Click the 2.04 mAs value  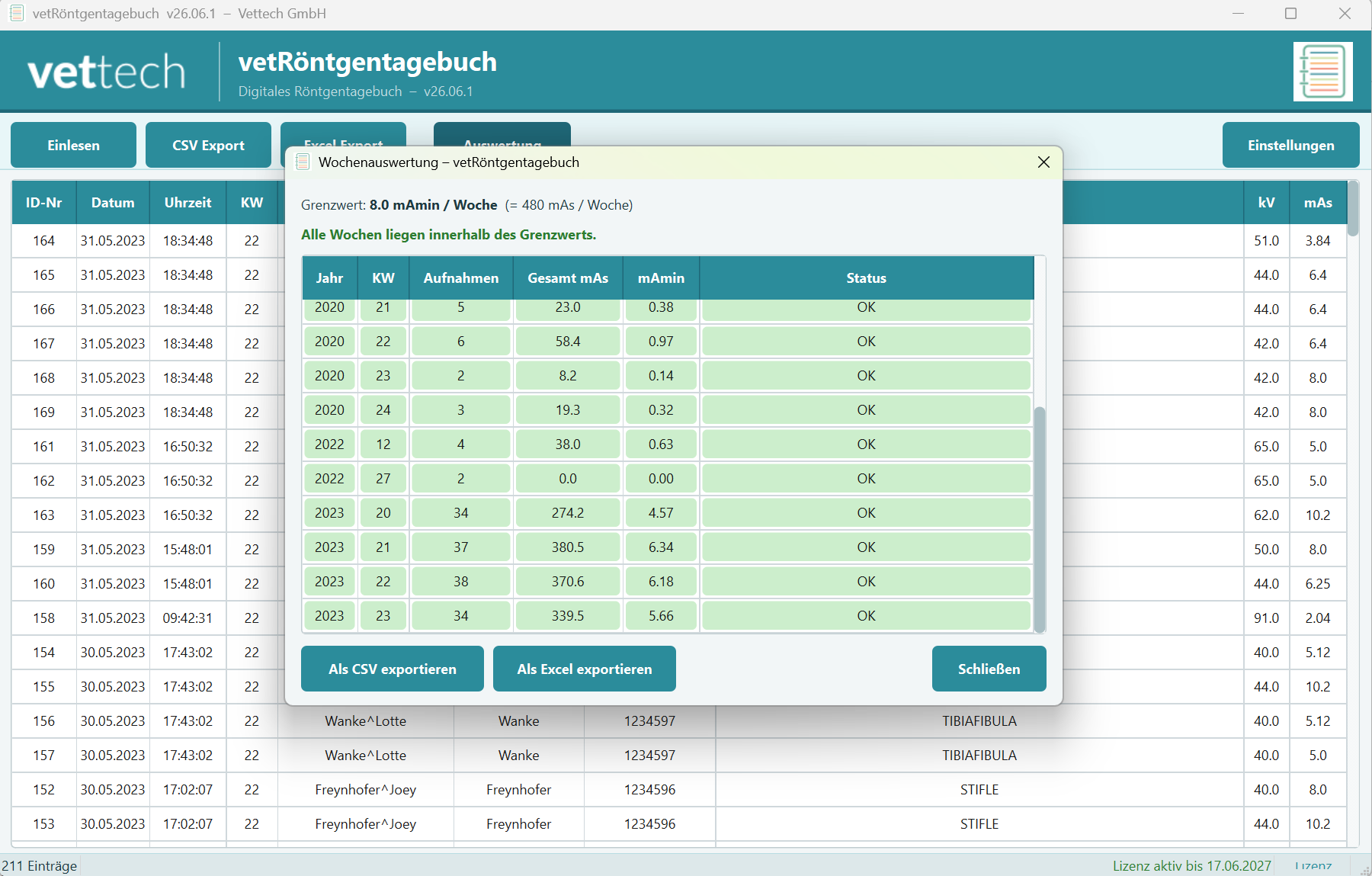(1318, 618)
